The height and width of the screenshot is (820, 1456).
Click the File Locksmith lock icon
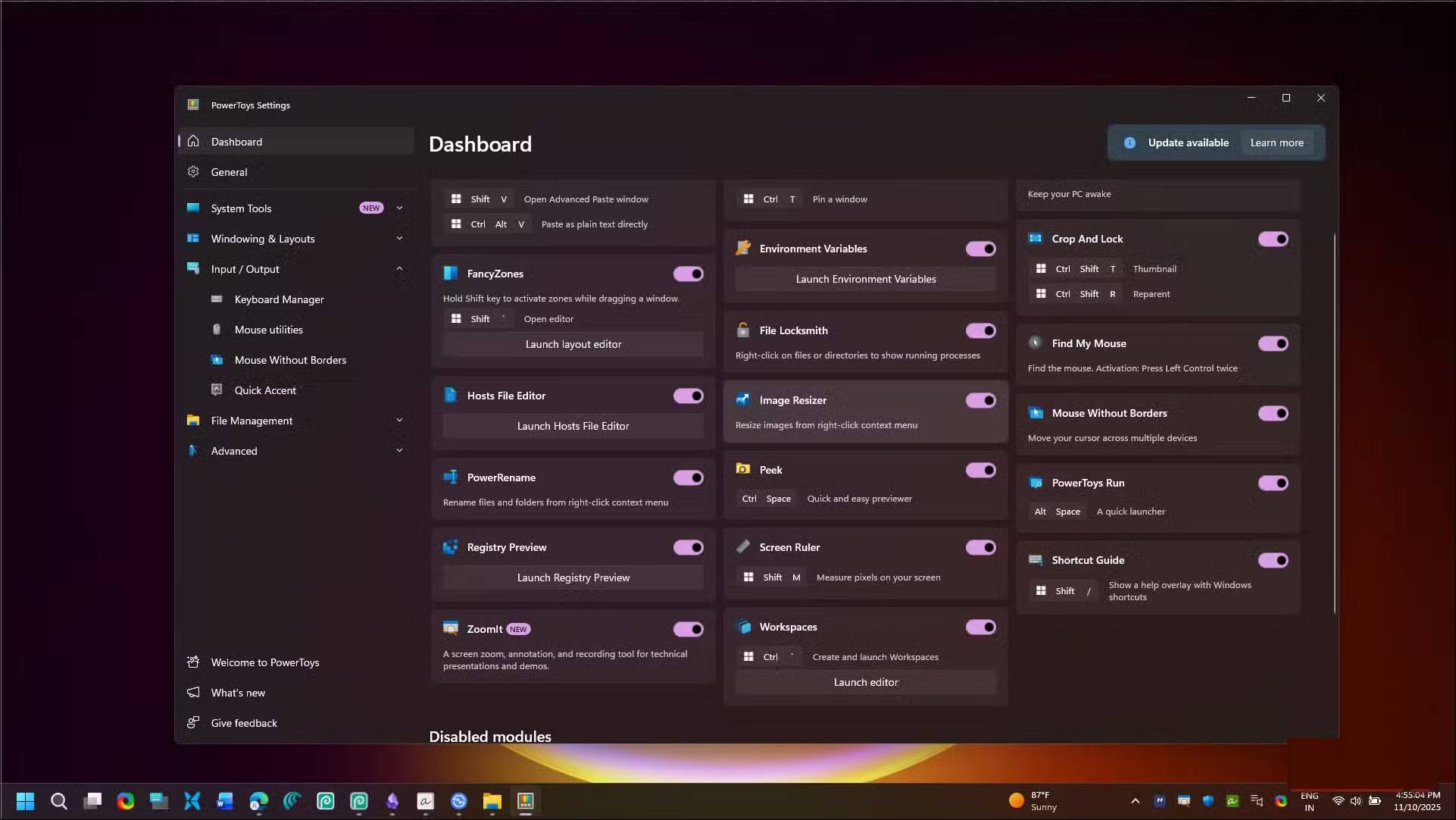point(743,330)
